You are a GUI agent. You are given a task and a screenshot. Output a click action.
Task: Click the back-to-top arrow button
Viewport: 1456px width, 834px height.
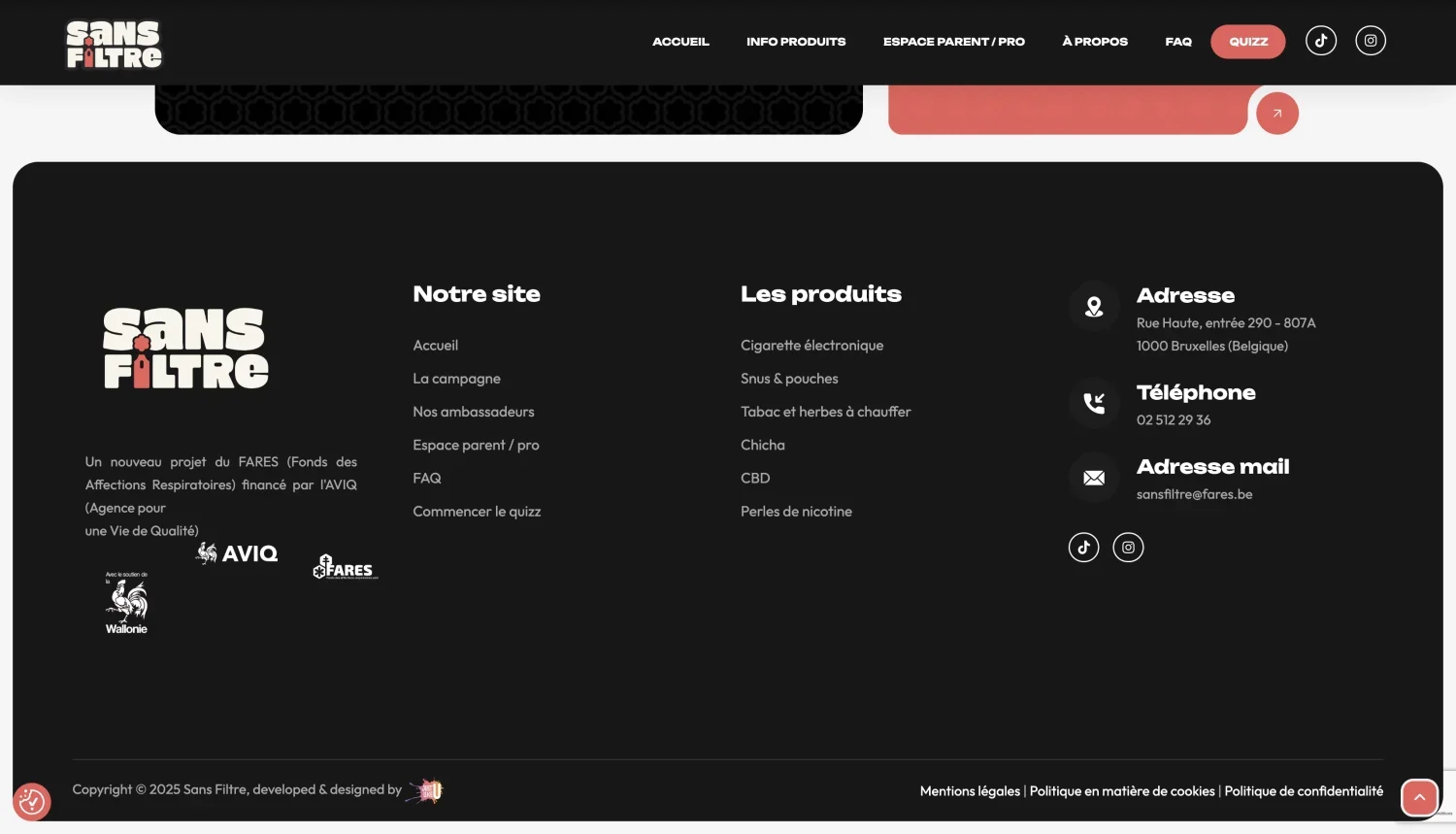pos(1419,796)
